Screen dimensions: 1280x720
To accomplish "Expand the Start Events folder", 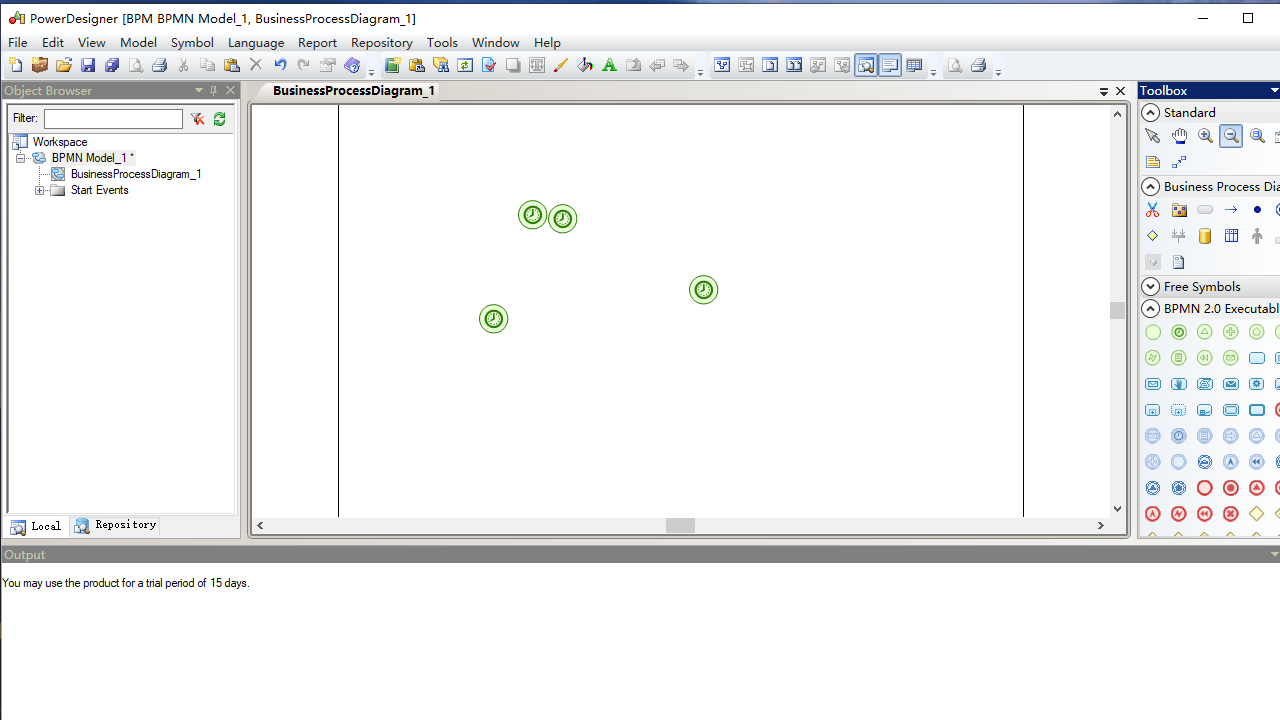I will point(40,190).
